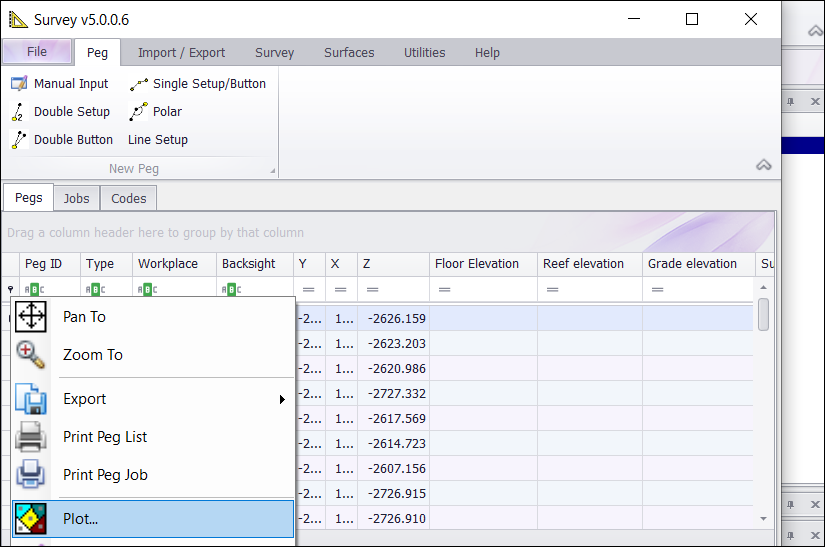
Task: Click the Single Setup/Button icon
Action: click(139, 85)
